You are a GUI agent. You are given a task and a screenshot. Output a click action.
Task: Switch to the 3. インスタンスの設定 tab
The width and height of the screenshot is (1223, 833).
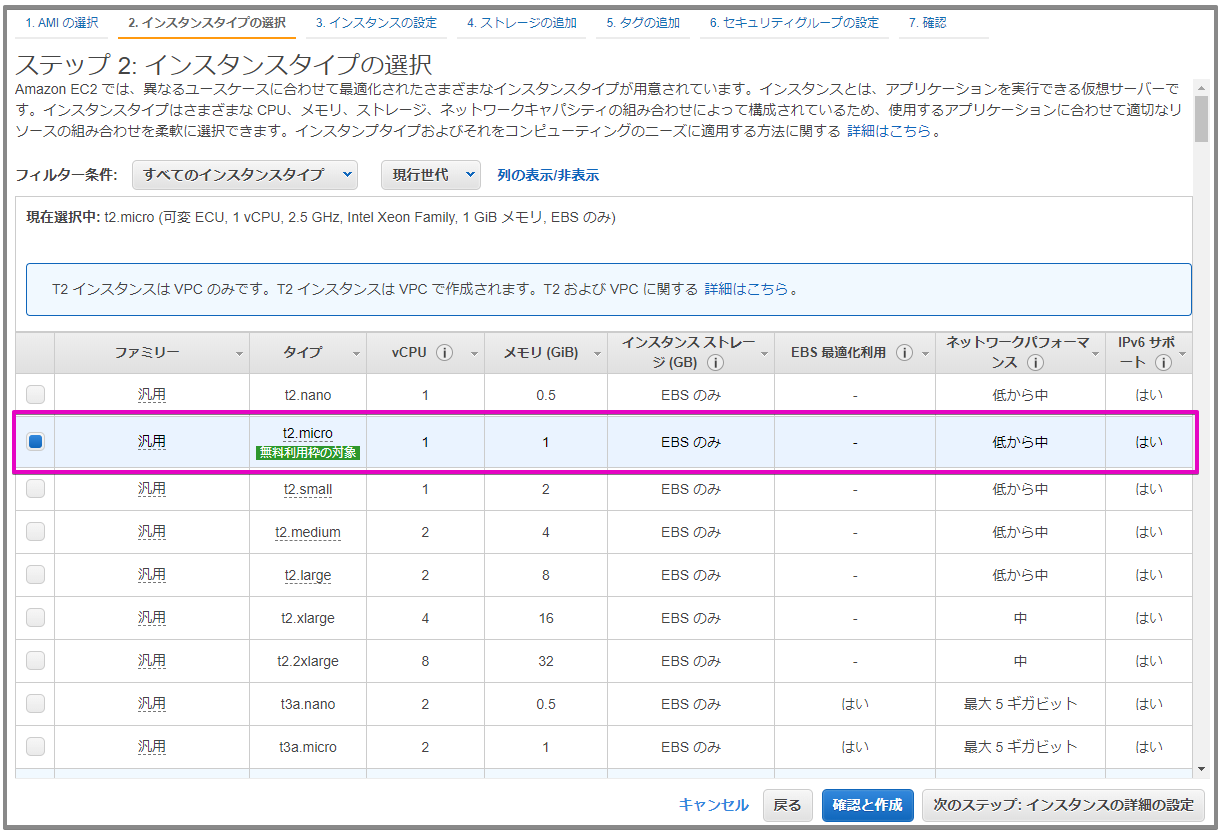pos(376,23)
